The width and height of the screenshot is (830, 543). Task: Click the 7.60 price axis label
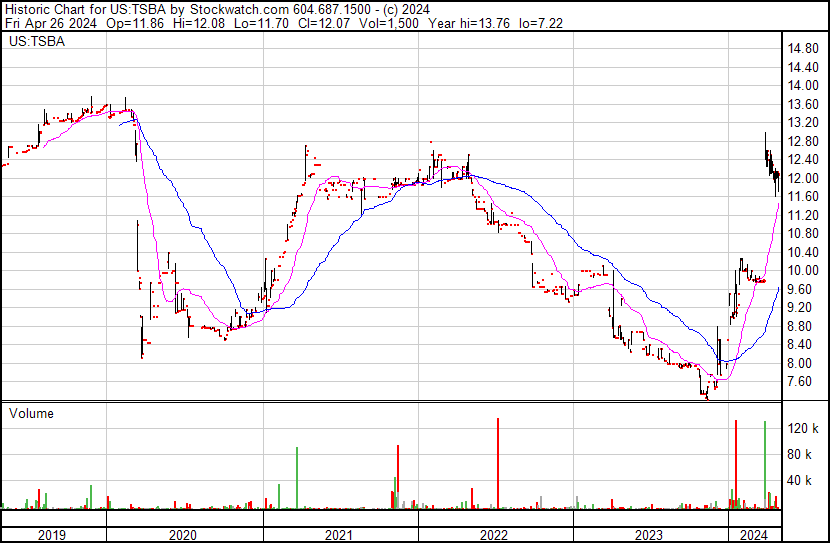[800, 382]
